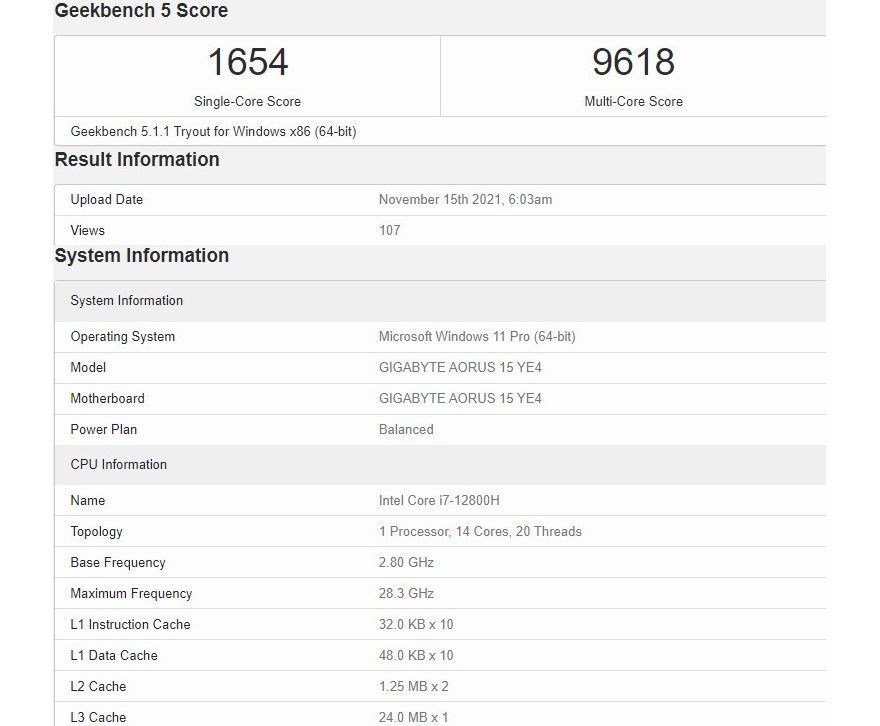
Task: Click the "L2 Cache" label
Action: point(98,686)
